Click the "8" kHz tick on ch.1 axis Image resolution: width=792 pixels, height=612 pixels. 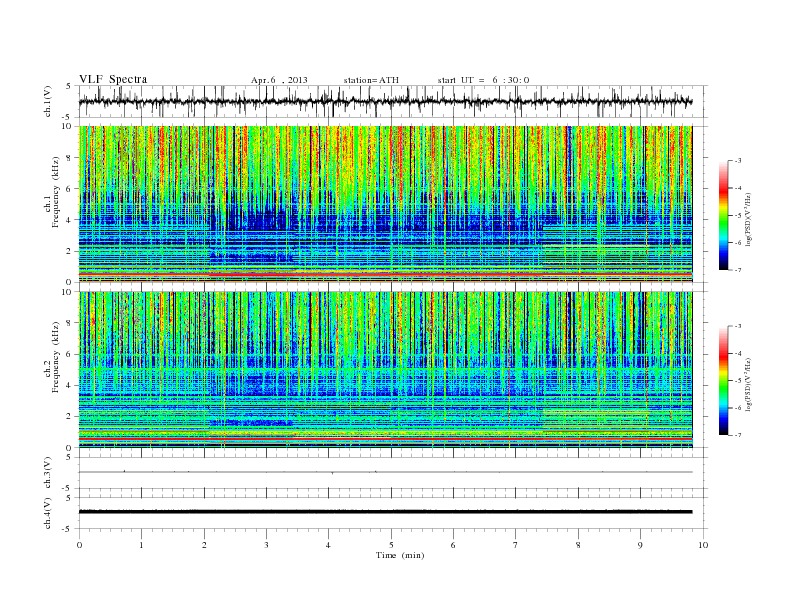[x=69, y=158]
